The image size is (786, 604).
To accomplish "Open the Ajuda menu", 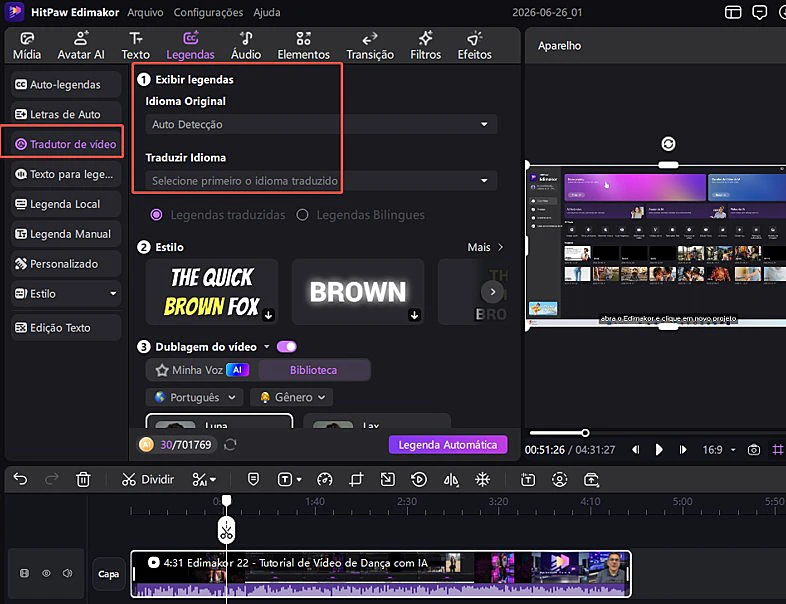I will coord(267,13).
